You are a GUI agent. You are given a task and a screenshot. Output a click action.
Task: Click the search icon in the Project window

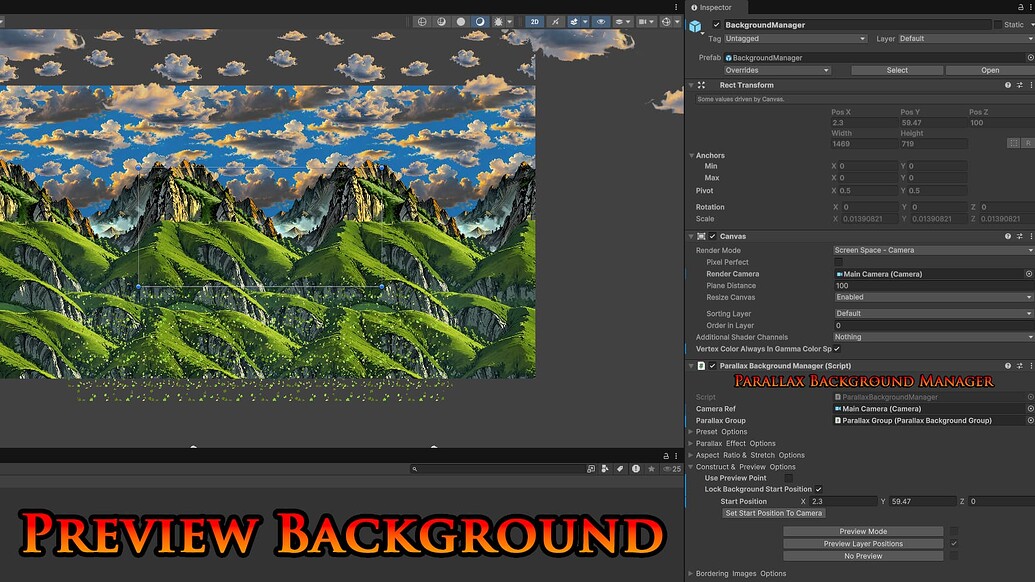[413, 467]
